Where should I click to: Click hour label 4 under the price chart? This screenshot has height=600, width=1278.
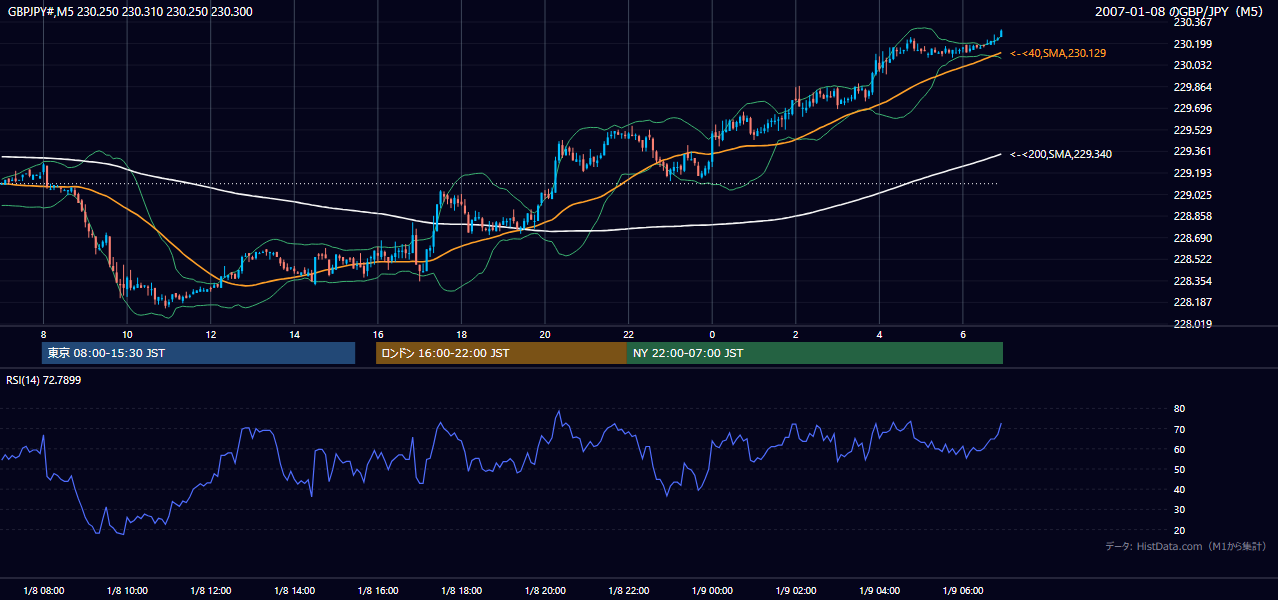click(x=879, y=334)
